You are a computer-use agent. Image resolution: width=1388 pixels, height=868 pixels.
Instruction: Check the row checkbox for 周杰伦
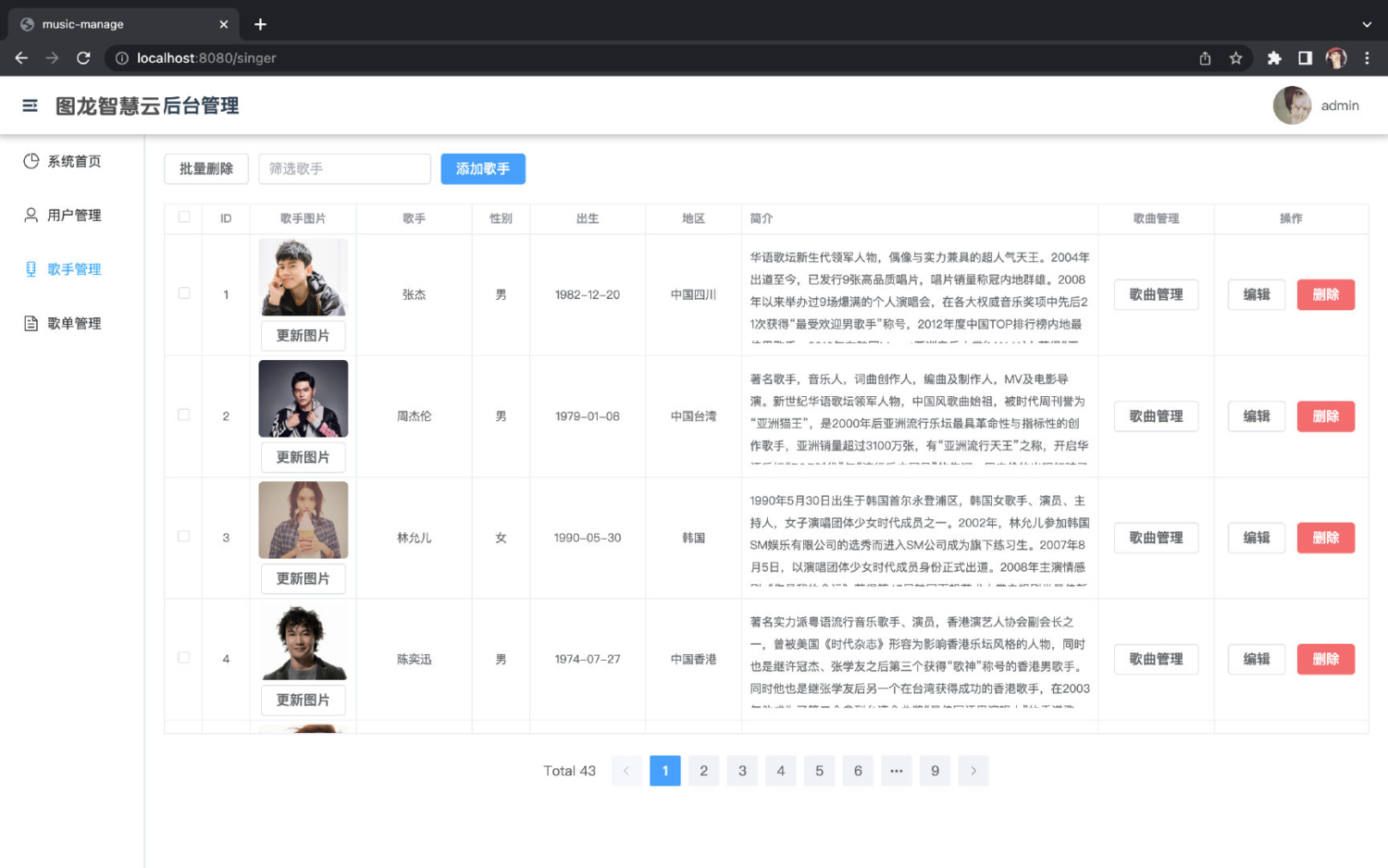point(184,415)
